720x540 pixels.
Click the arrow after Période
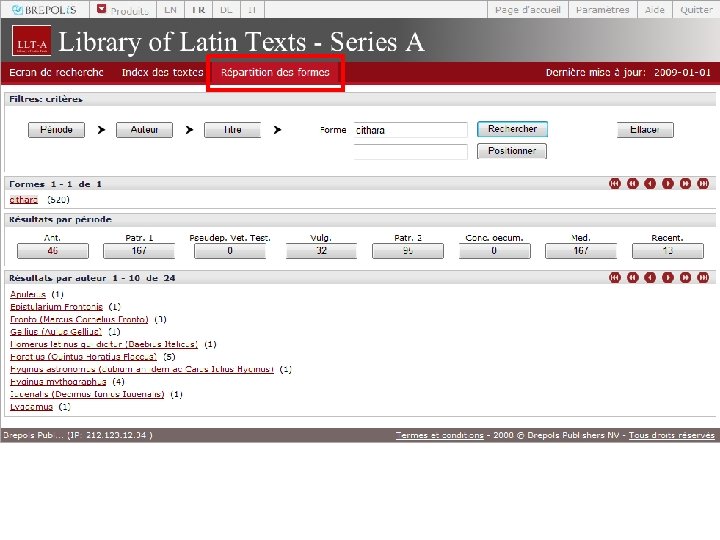[101, 130]
